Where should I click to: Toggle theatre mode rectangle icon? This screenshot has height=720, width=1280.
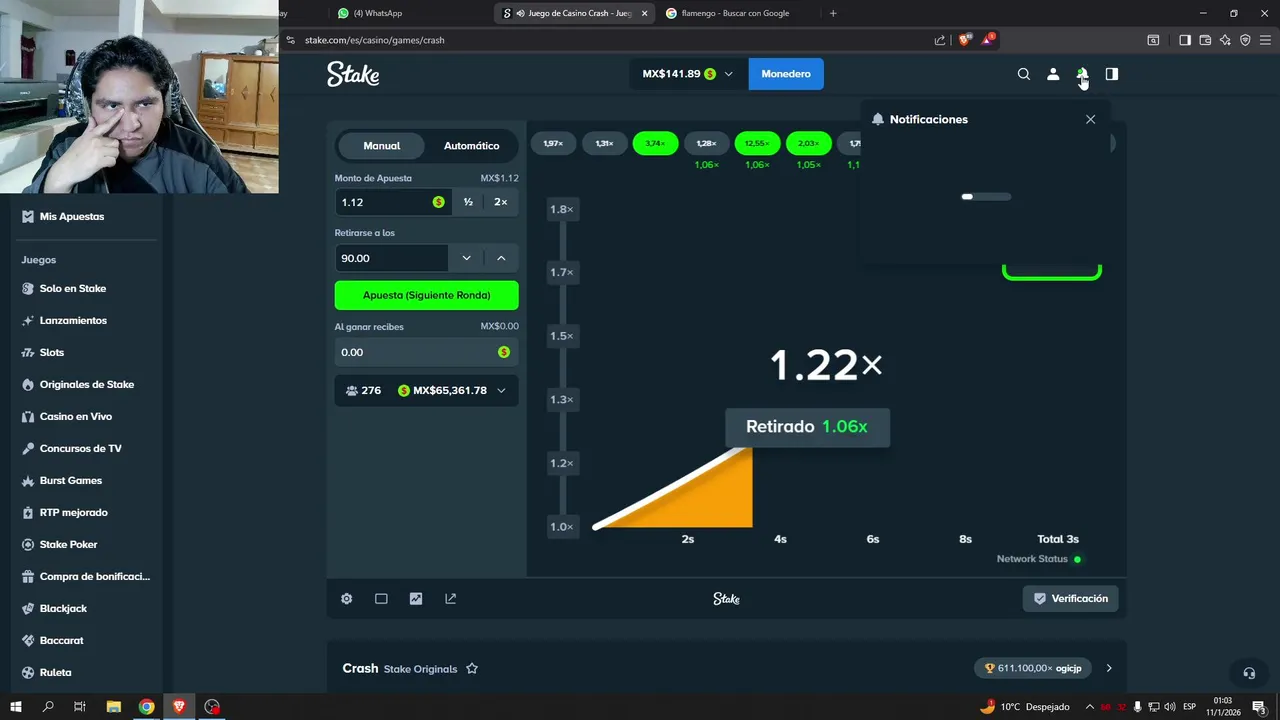pyautogui.click(x=381, y=599)
